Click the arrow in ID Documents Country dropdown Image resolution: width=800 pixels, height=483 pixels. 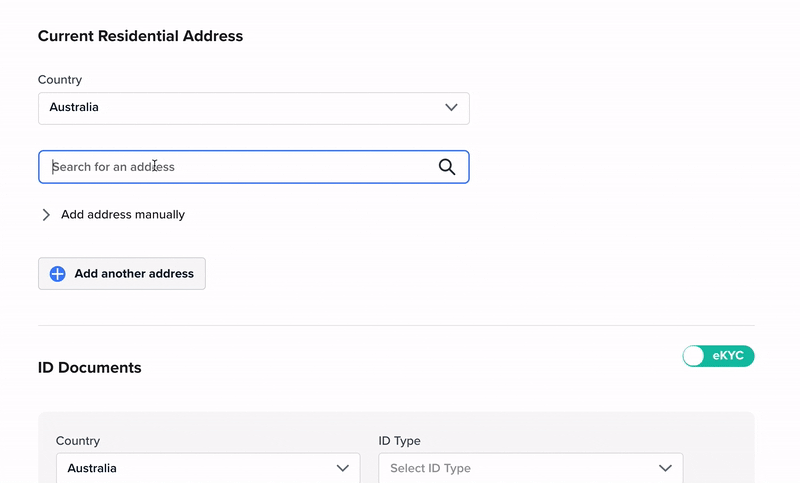pyautogui.click(x=343, y=468)
